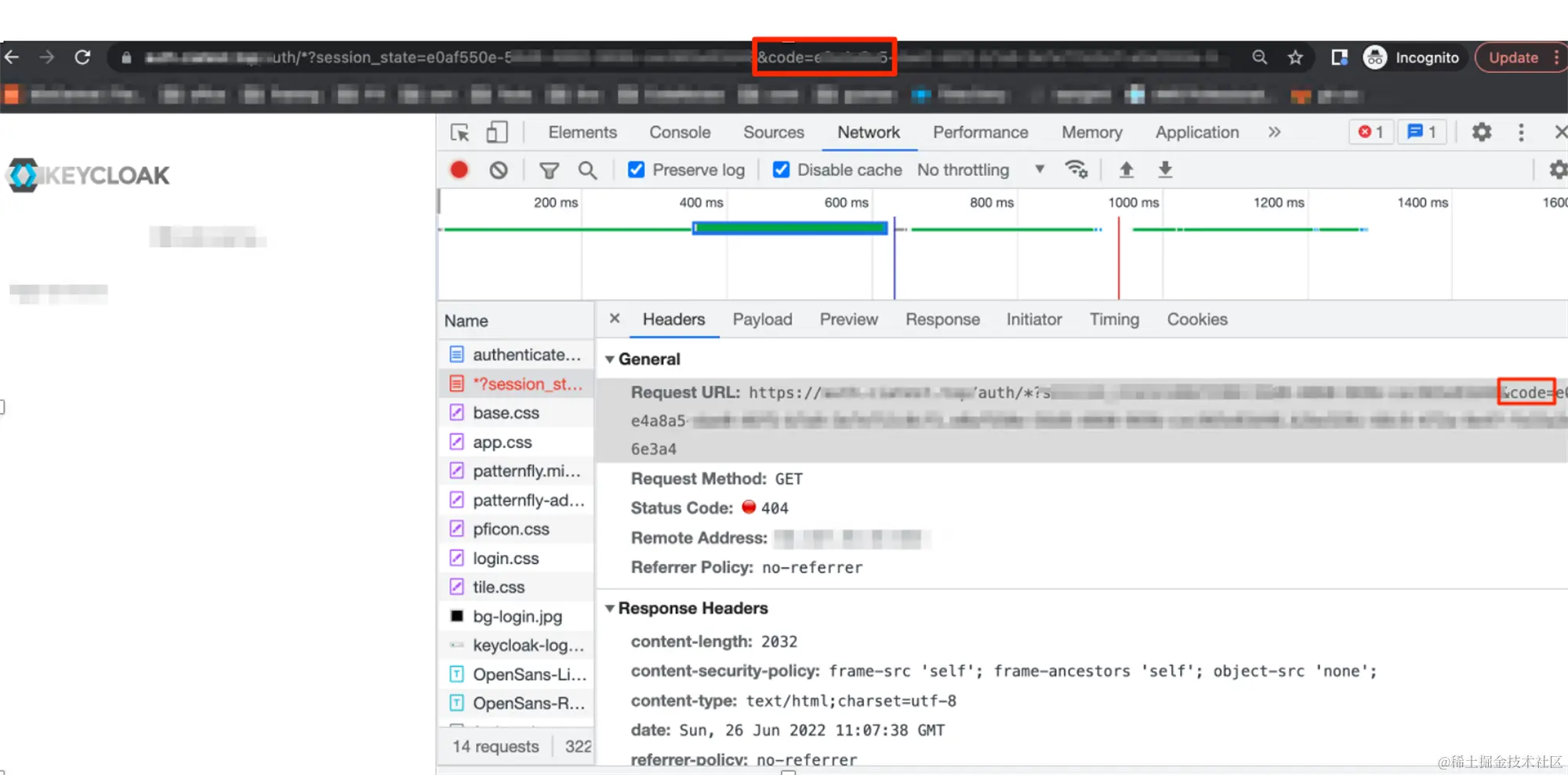Open Network panel settings gear
Screen dimensions: 1568x775
tap(1558, 169)
